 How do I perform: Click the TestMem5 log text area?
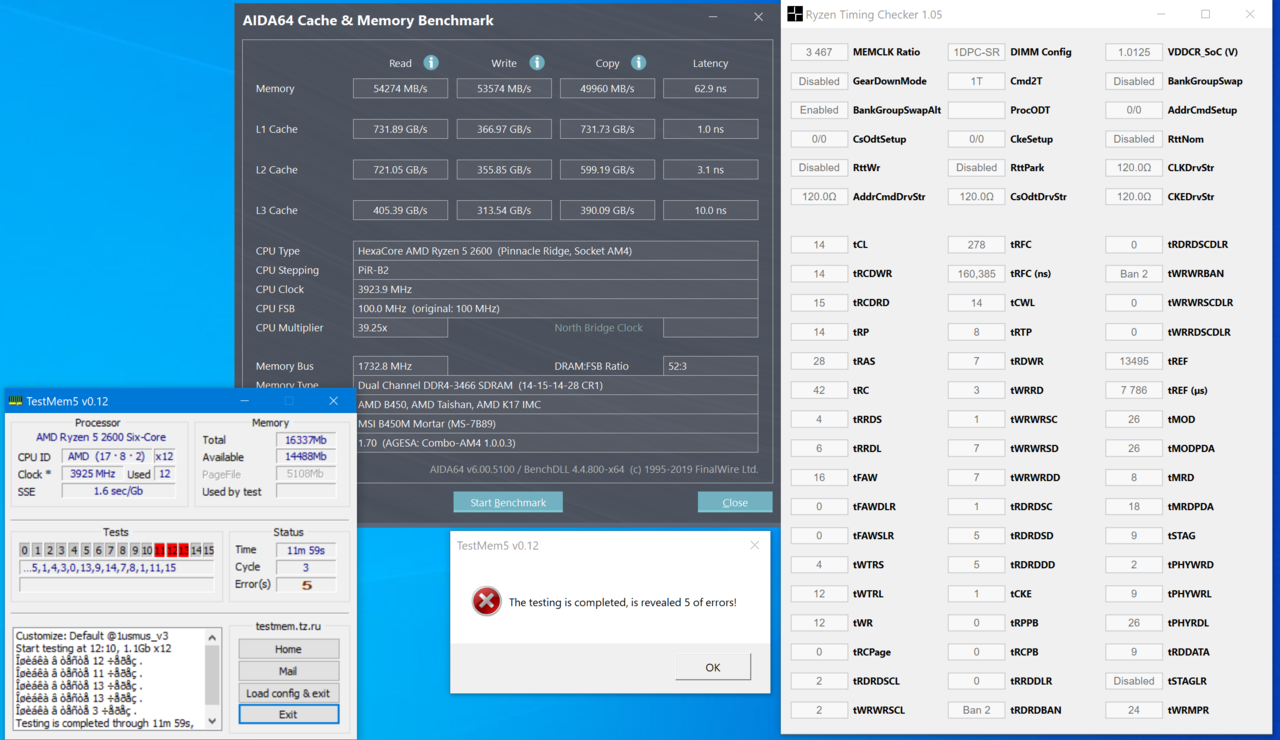108,678
